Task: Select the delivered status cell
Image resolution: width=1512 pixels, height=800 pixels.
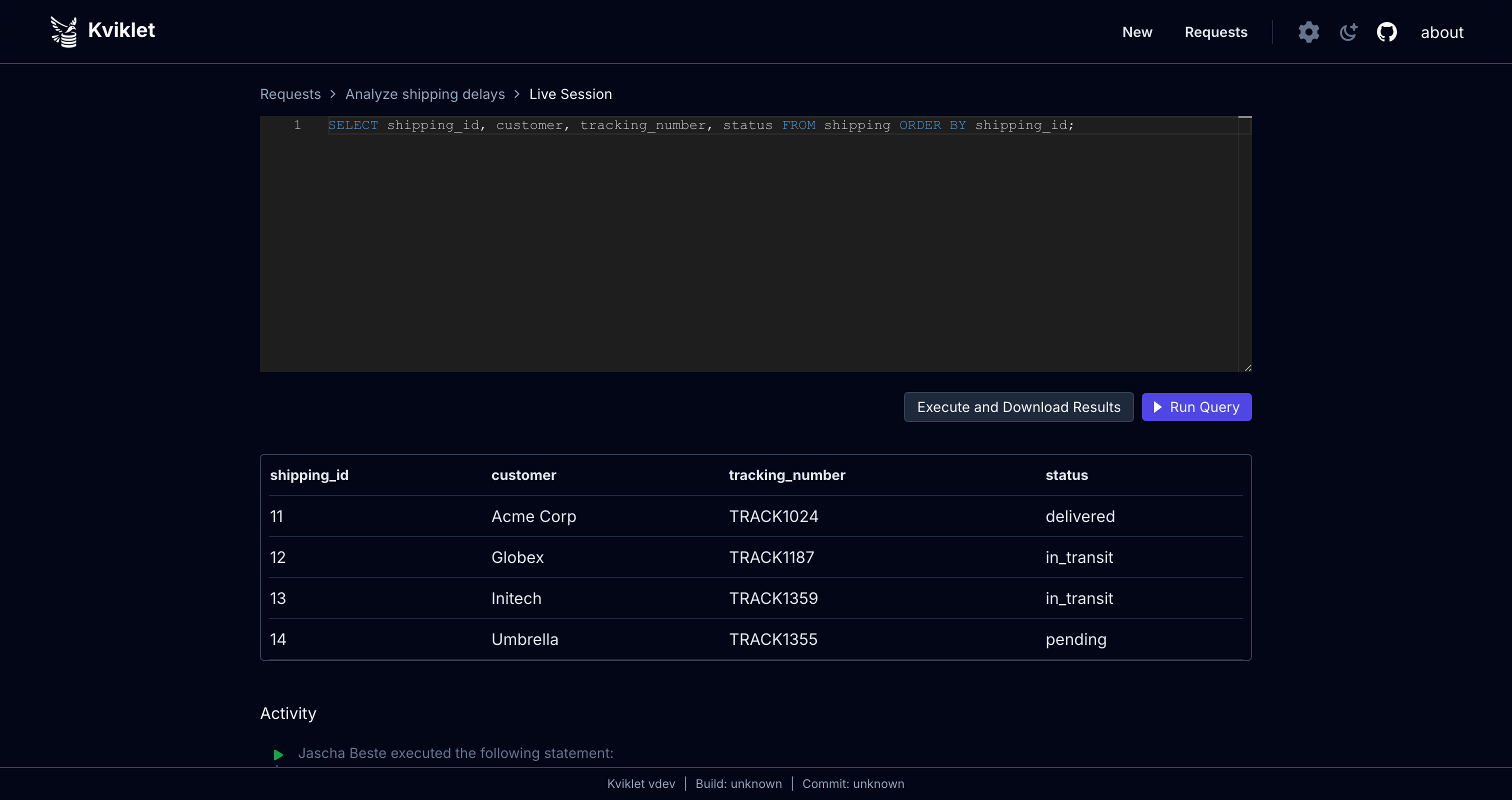Action: pos(1079,516)
